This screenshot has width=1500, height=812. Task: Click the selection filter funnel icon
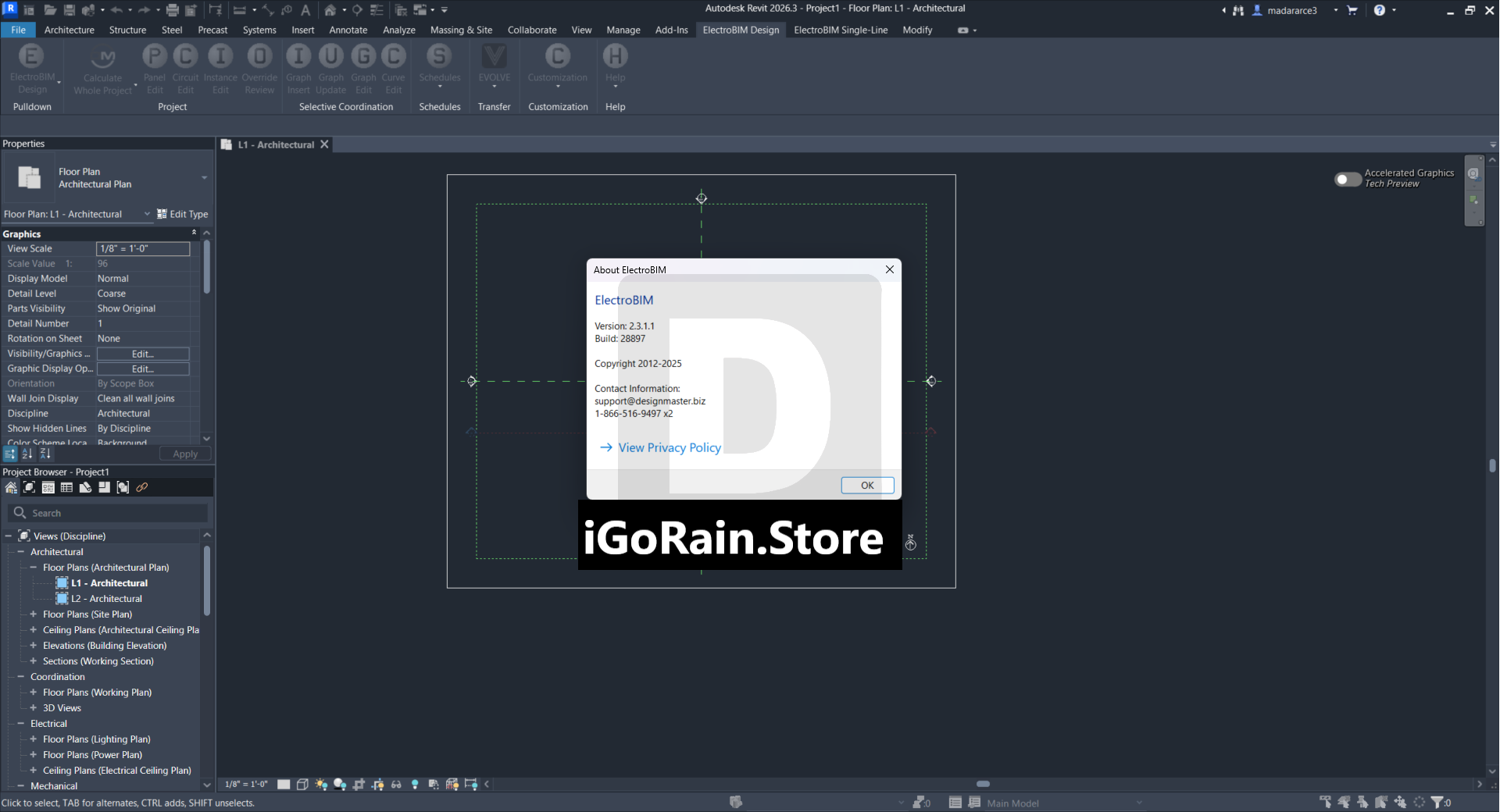pyautogui.click(x=1437, y=802)
